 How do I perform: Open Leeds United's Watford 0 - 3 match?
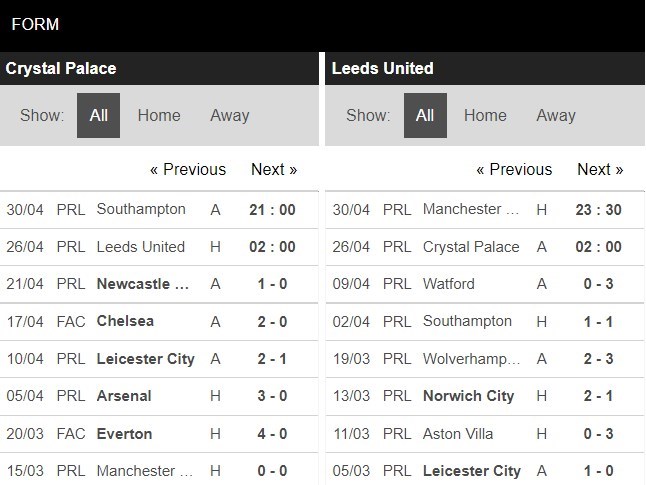pos(449,284)
